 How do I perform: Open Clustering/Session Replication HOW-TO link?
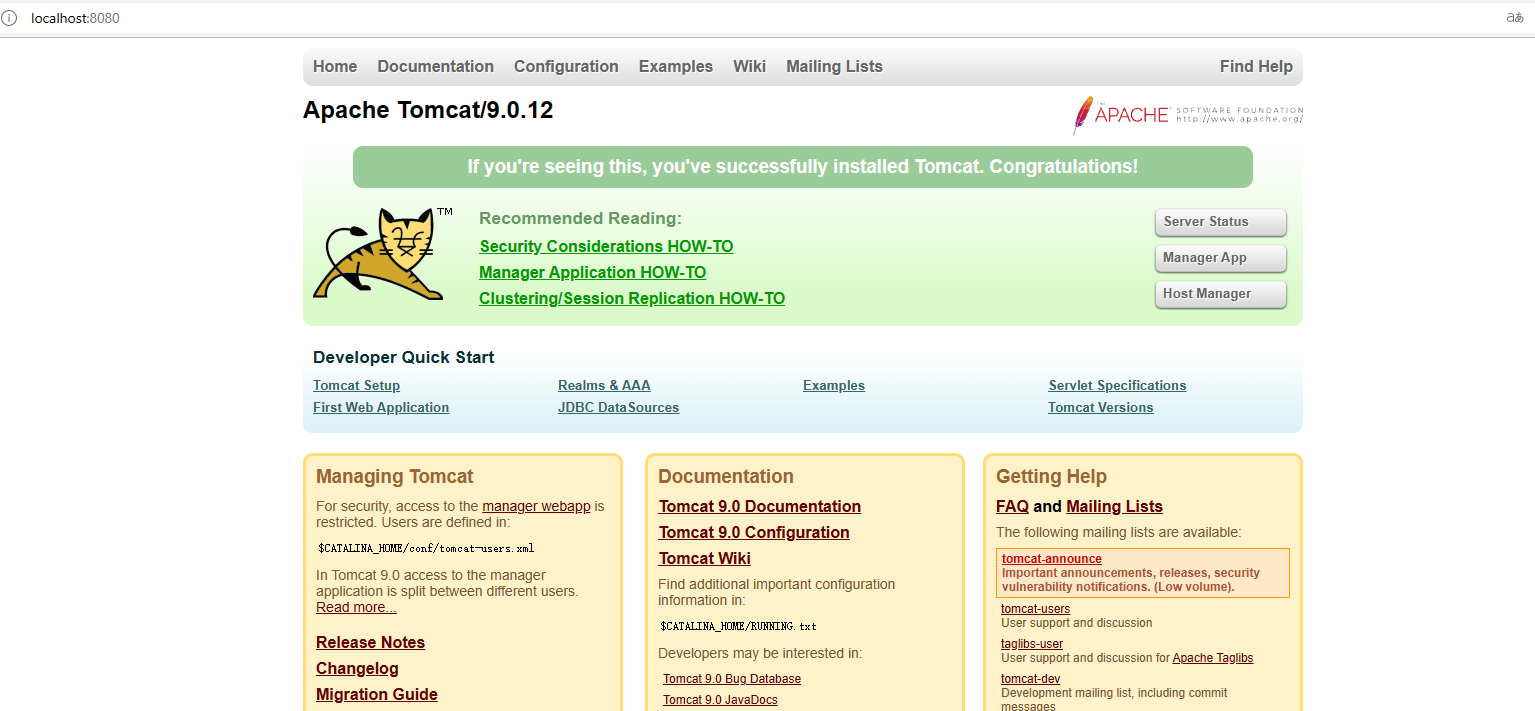click(x=632, y=298)
